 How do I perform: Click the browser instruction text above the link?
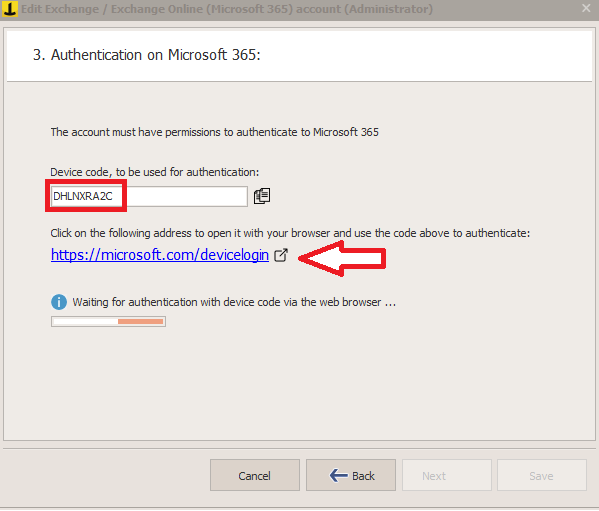pyautogui.click(x=290, y=233)
